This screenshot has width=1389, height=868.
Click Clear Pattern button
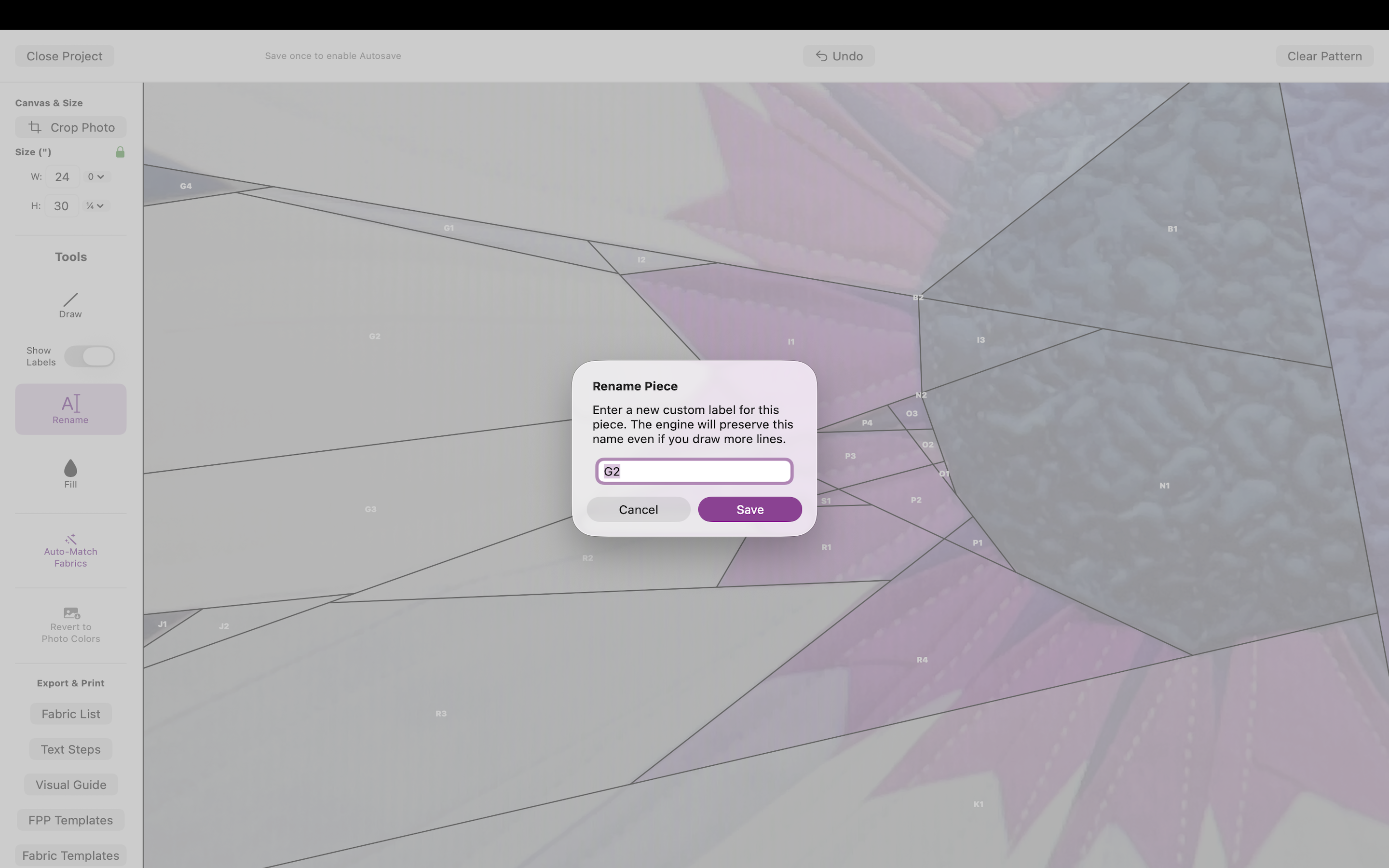coord(1323,56)
